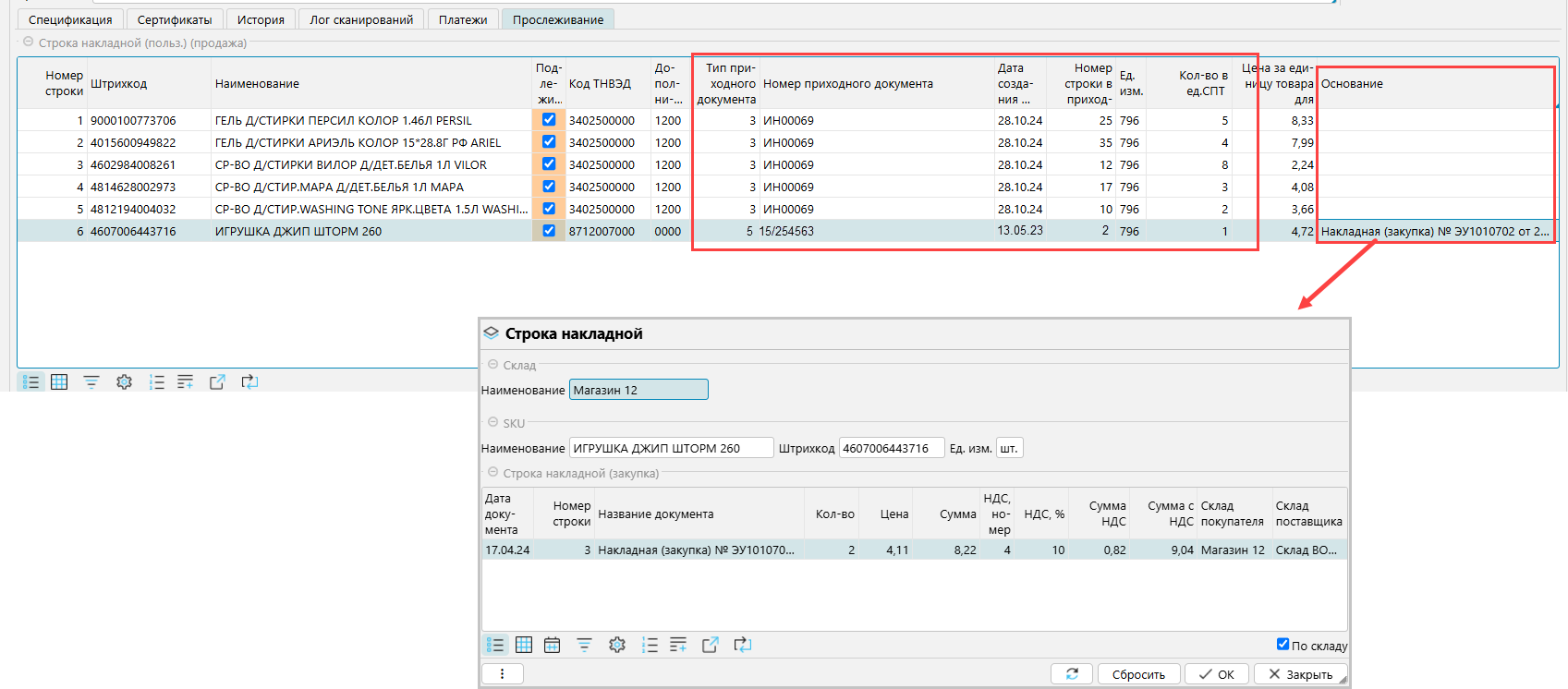
Task: Uncheck checkbox in ИГРУШКА ДЖИП ШТОРМ 260 row
Action: (549, 231)
